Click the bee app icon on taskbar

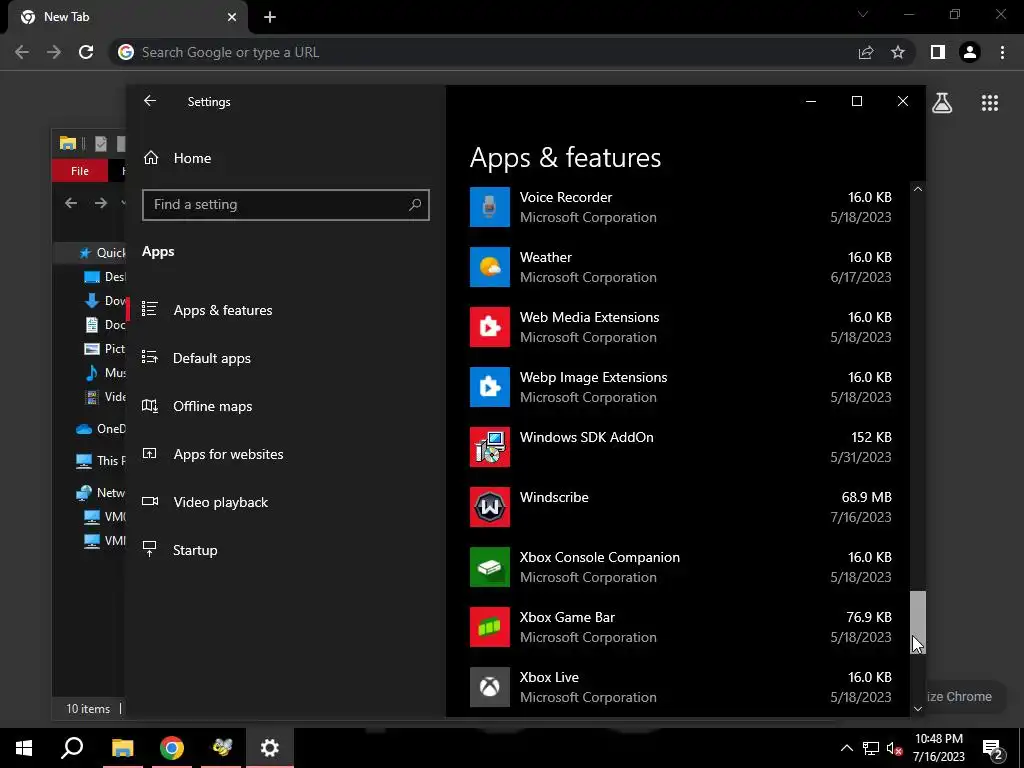click(x=222, y=748)
